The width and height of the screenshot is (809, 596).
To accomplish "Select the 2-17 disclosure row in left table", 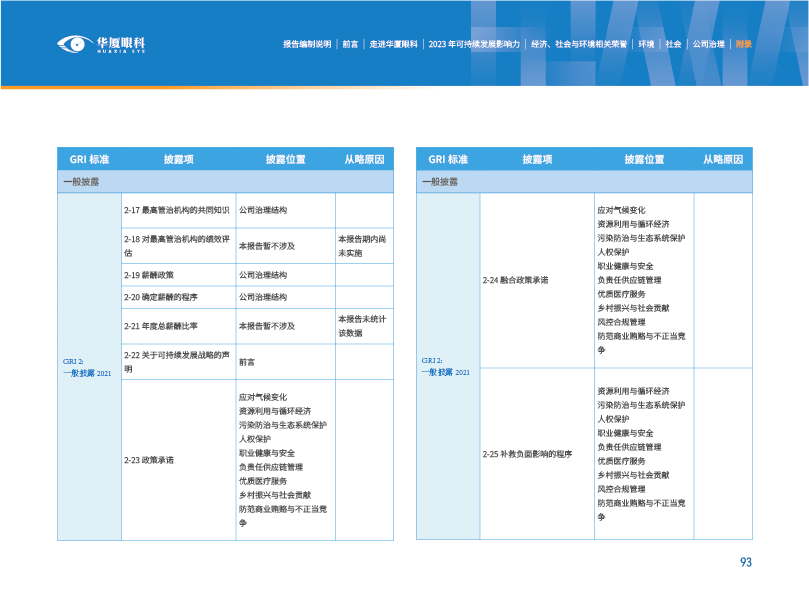I will [177, 210].
